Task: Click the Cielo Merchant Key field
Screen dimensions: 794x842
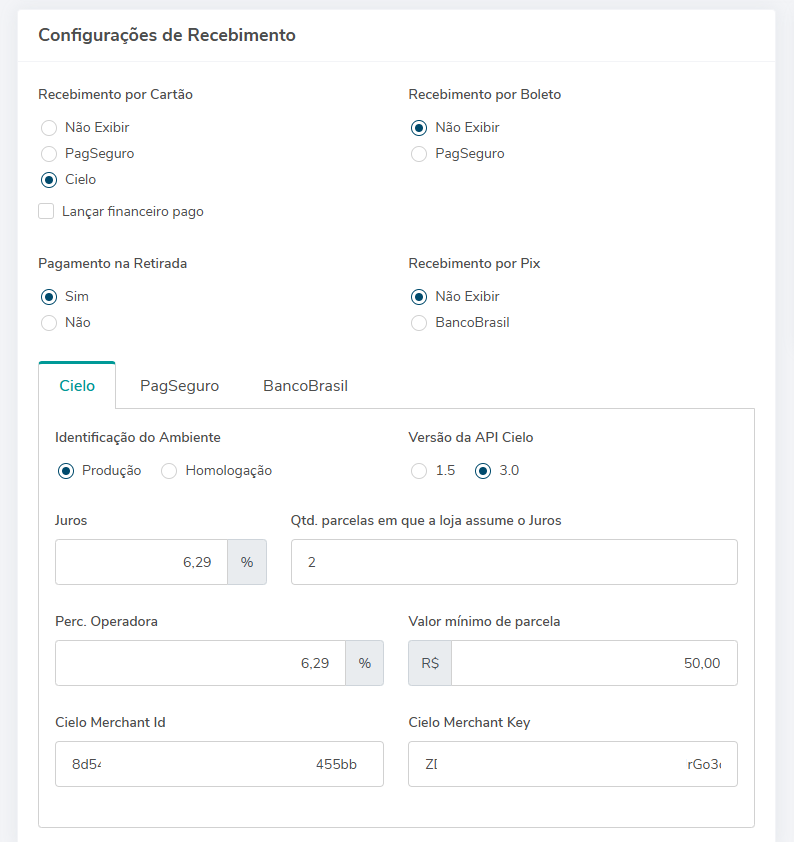Action: (572, 764)
